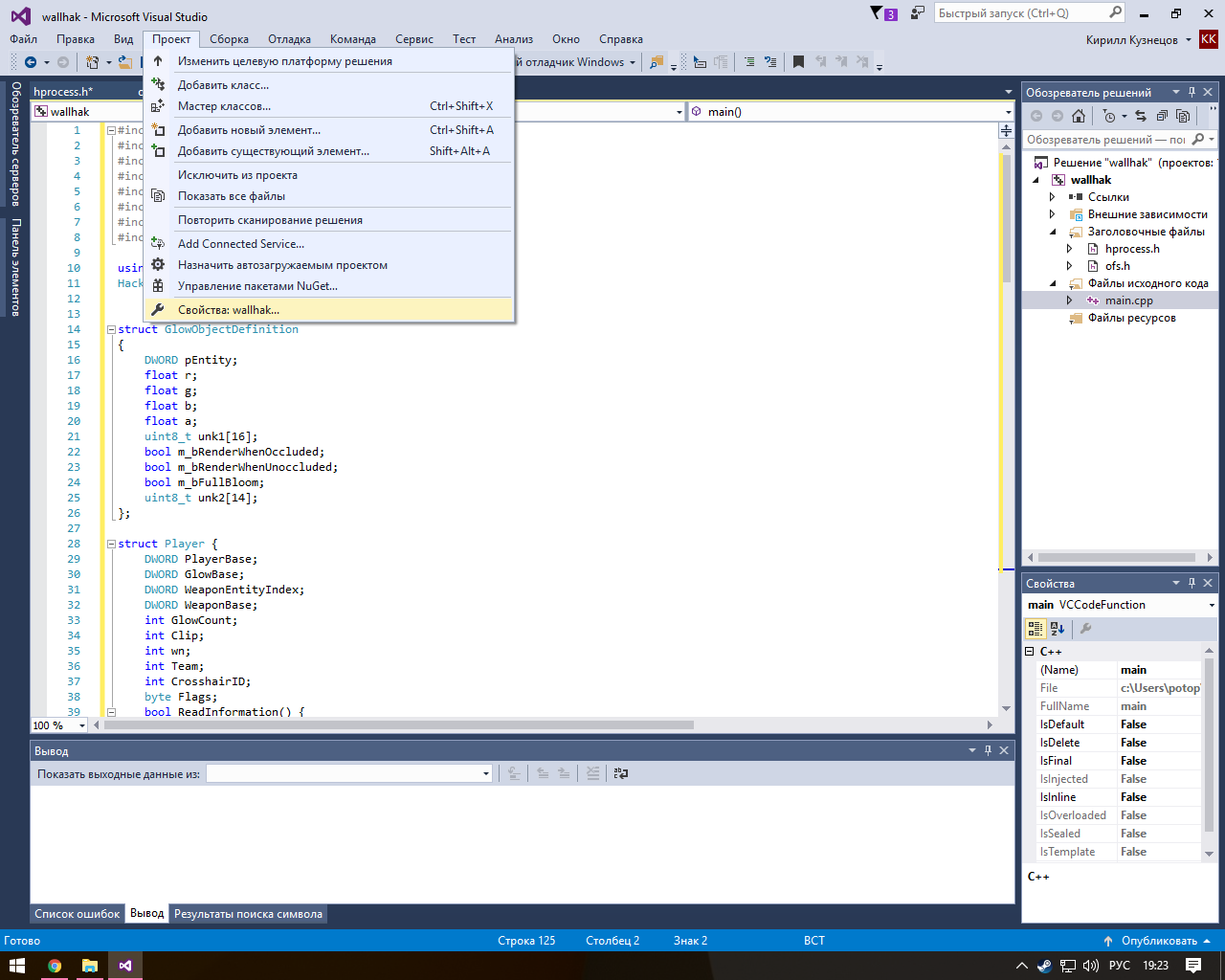
Task: Click clear all icon in Output panel
Action: click(593, 773)
